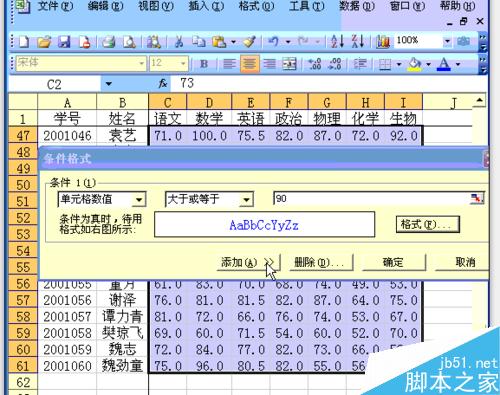The width and height of the screenshot is (500, 395).
Task: Open 大于或等于 operator dropdown
Action: [246, 200]
